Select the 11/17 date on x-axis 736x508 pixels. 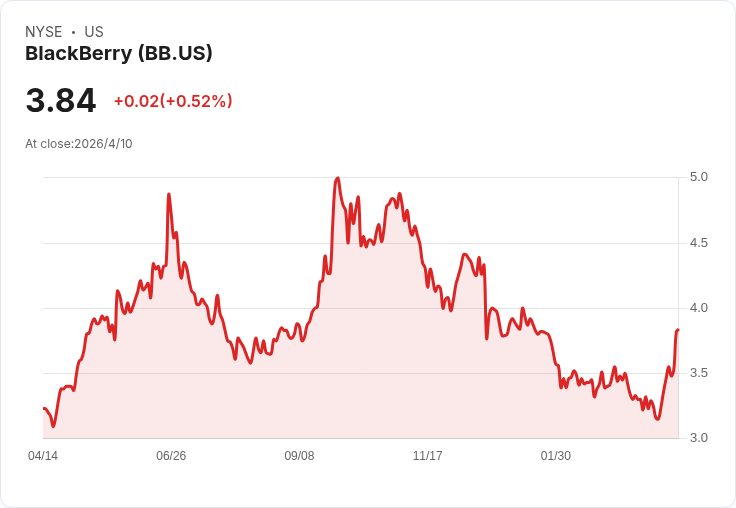(428, 455)
